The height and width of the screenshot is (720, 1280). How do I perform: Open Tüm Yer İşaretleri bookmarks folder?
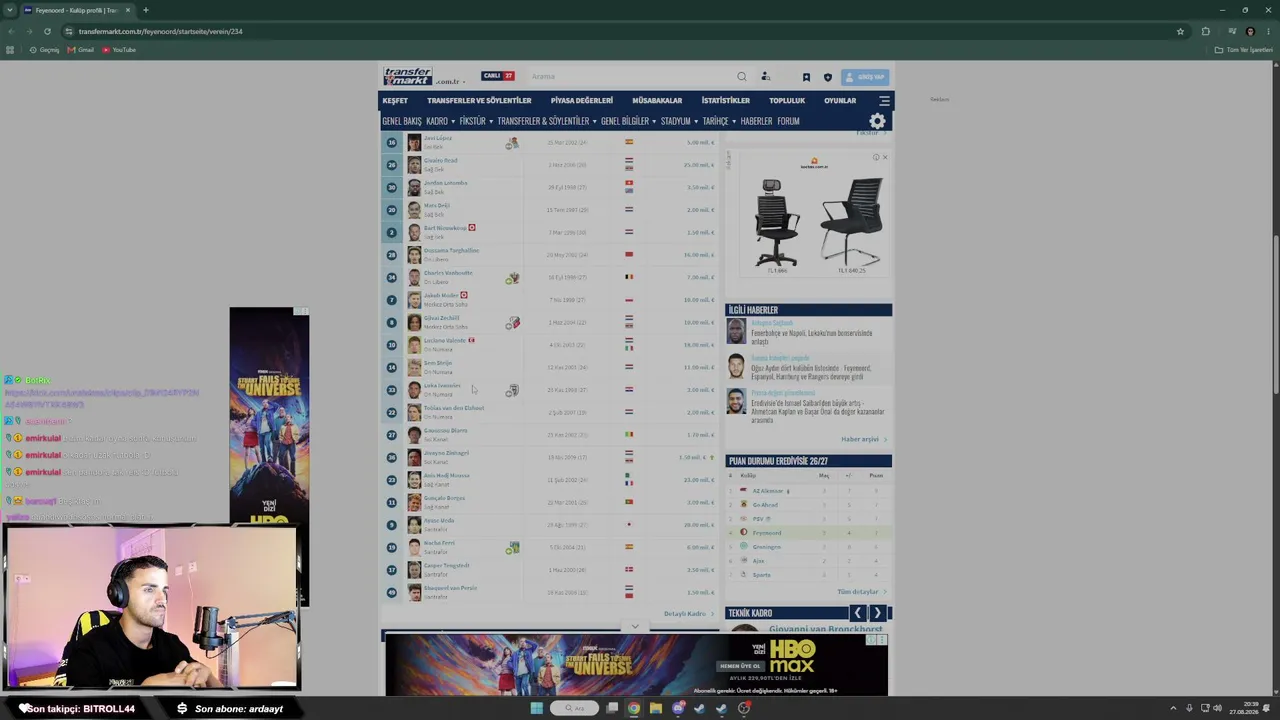click(x=1243, y=50)
